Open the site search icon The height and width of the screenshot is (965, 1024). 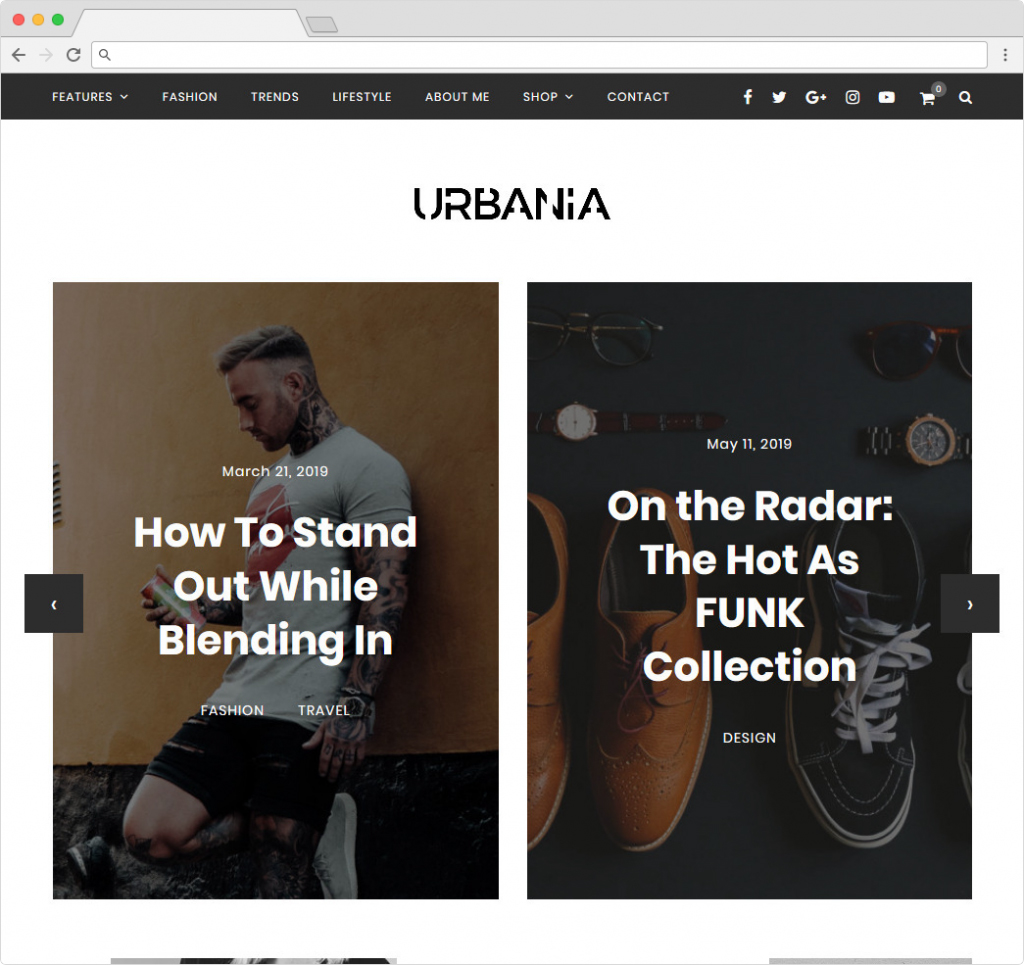[965, 97]
